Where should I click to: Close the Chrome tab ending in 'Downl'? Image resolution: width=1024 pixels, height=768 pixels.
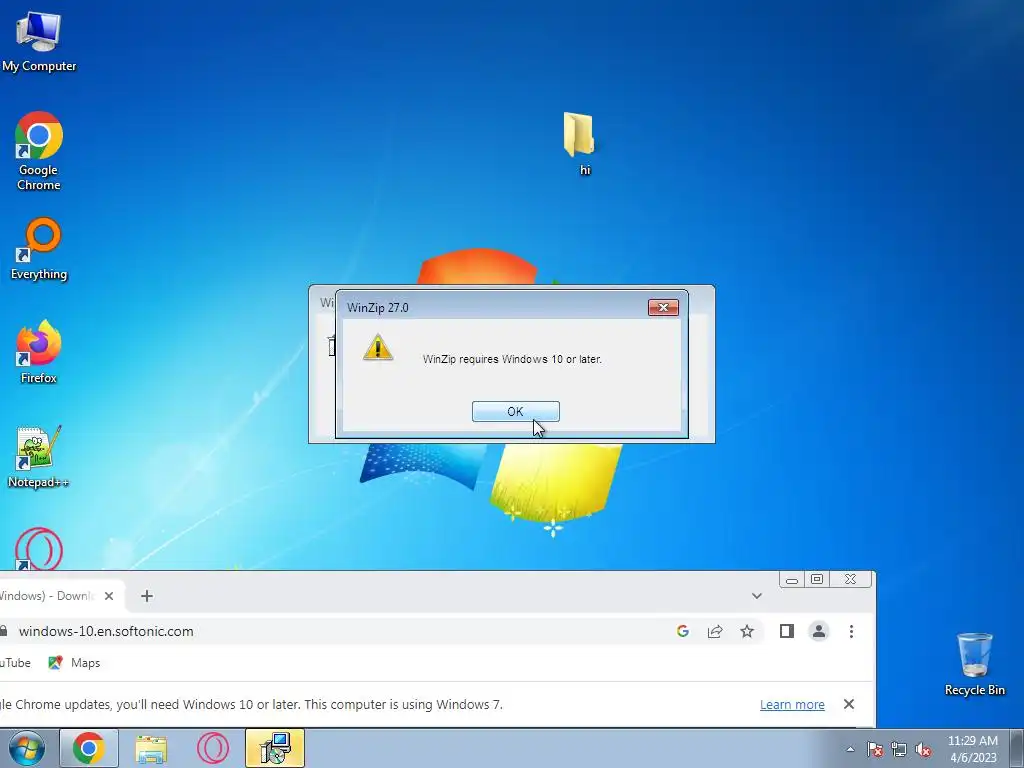tap(109, 596)
